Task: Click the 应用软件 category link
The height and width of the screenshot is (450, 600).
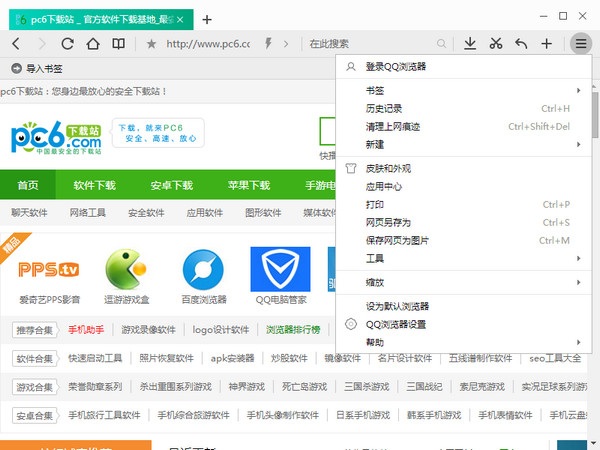Action: [205, 213]
